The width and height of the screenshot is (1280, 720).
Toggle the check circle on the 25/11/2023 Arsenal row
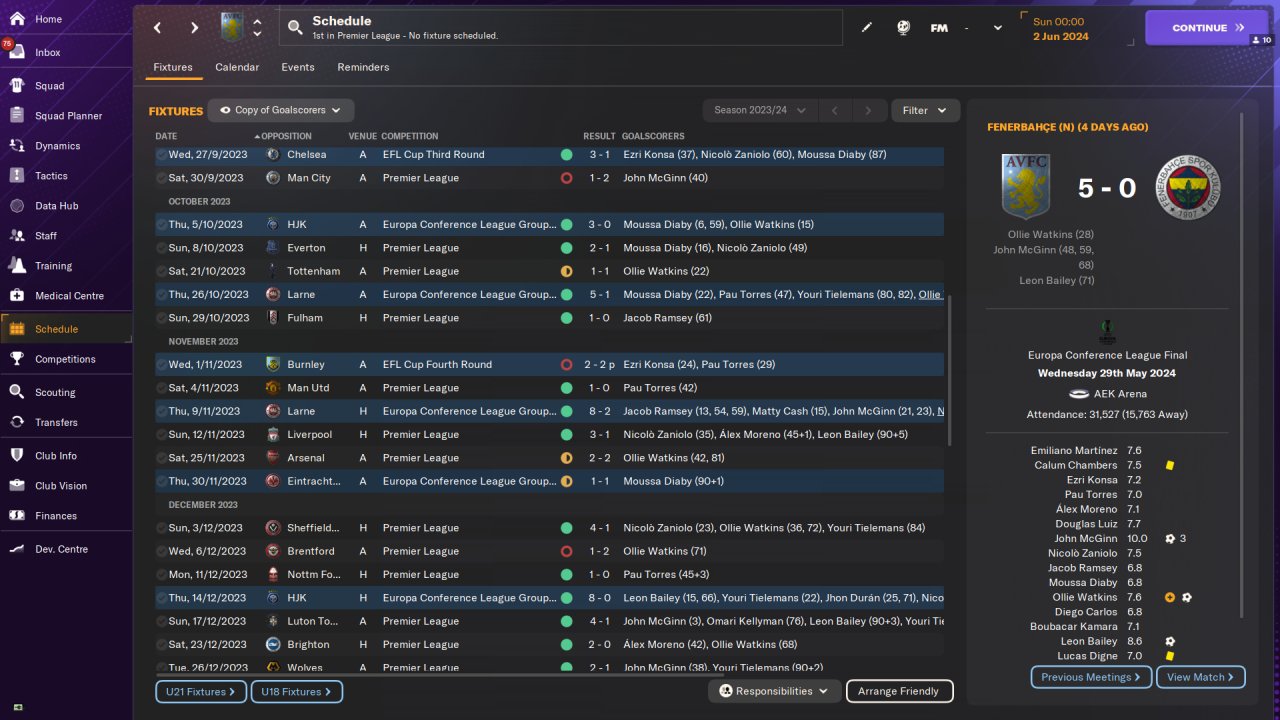tap(162, 458)
